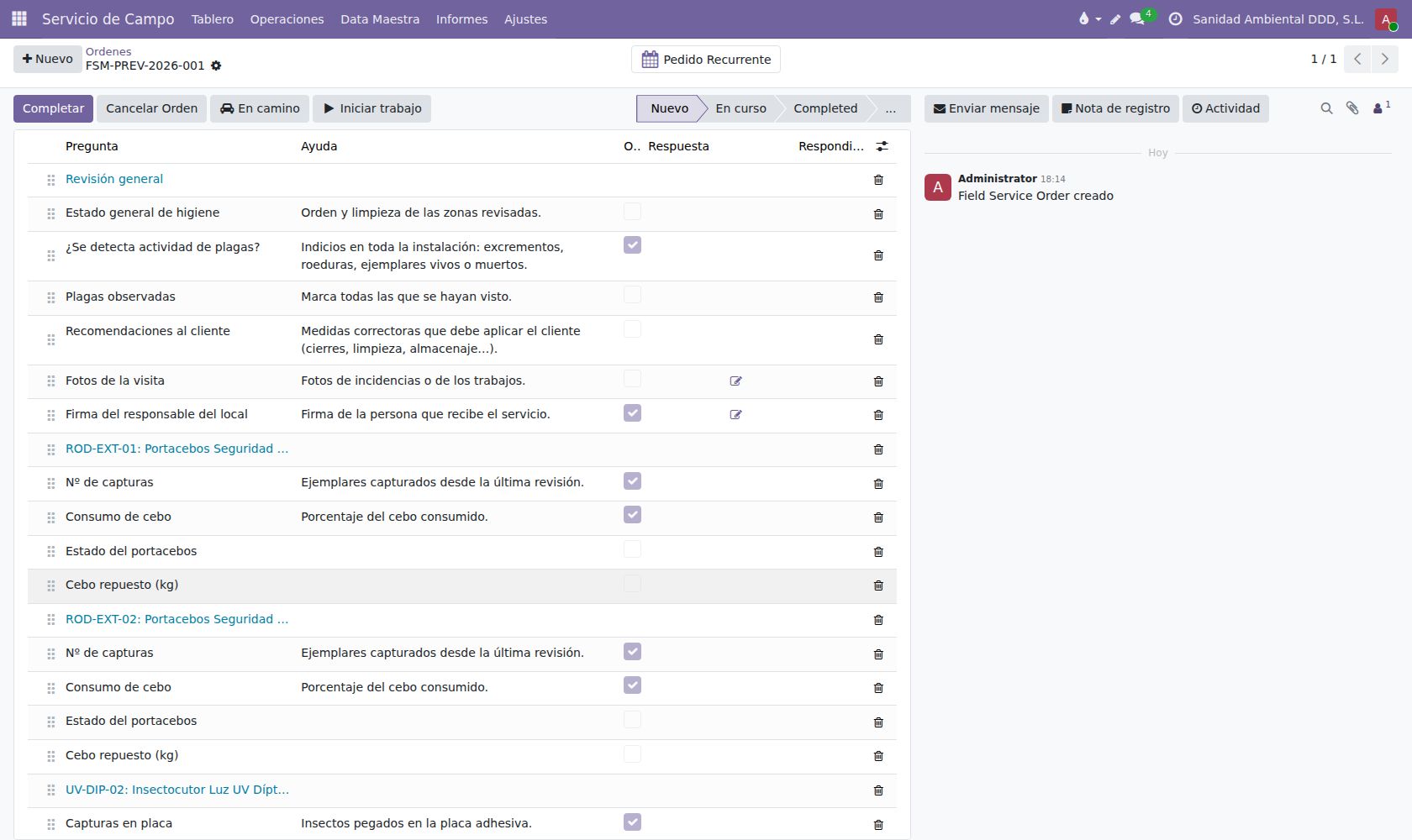Toggle required checkbox for 'Estado general de higiene'

tap(633, 212)
